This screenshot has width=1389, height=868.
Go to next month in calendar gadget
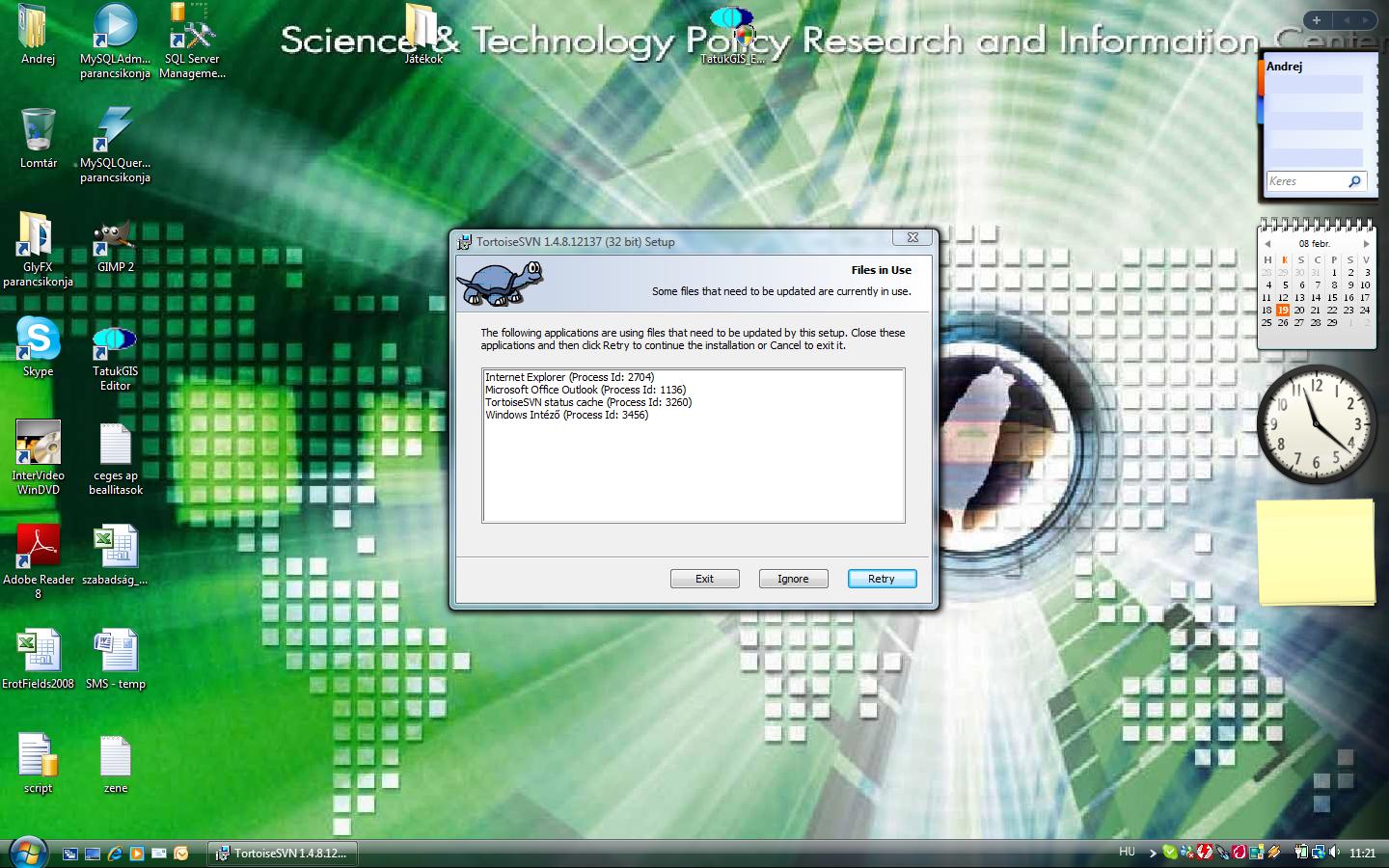point(1366,244)
